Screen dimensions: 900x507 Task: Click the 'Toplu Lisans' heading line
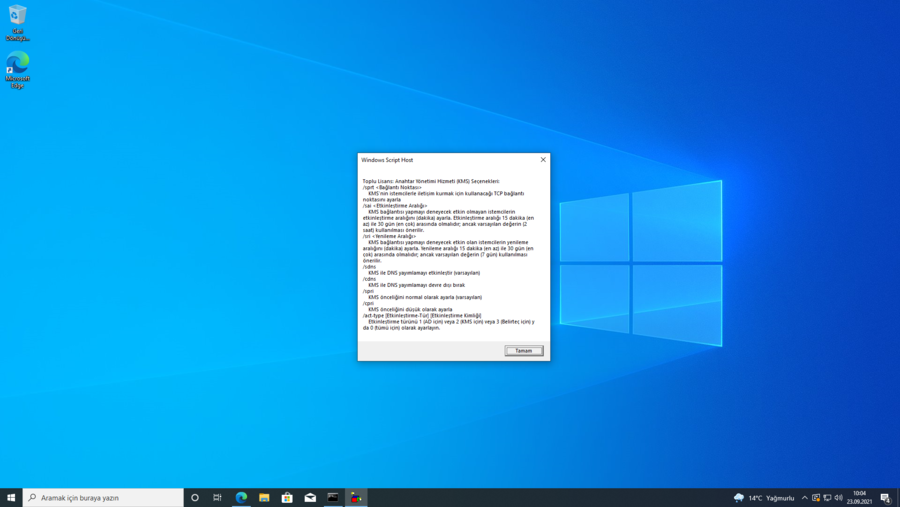[x=431, y=181]
